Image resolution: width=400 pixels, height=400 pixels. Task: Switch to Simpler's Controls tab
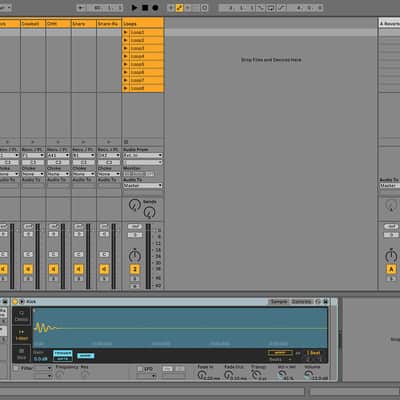(x=301, y=302)
